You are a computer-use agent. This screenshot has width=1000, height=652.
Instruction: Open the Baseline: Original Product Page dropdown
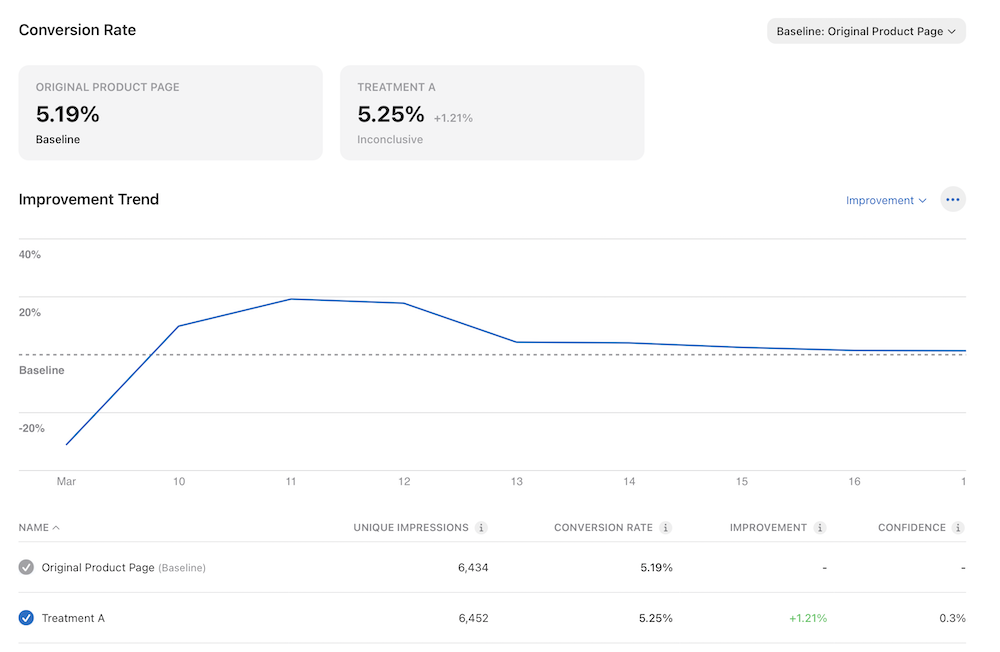tap(864, 30)
